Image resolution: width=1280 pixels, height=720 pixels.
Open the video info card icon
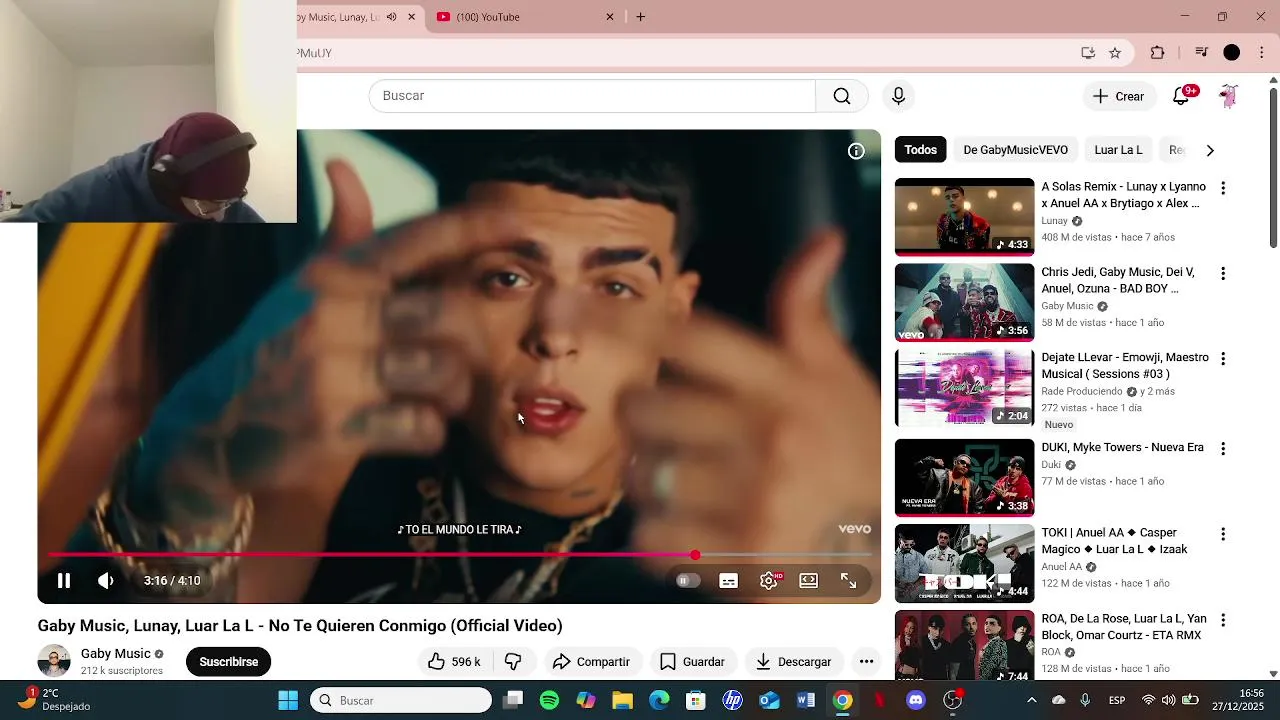pyautogui.click(x=856, y=151)
